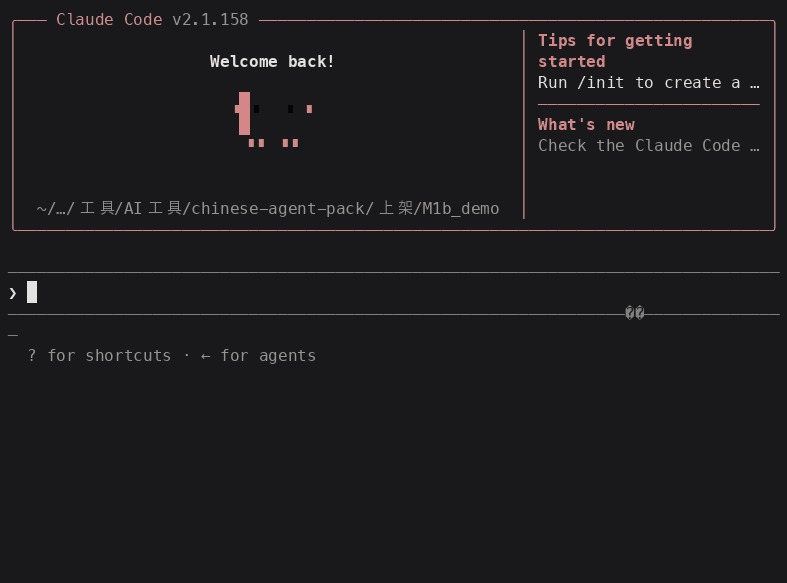Click 'Run /init to create a …' tip

(648, 82)
